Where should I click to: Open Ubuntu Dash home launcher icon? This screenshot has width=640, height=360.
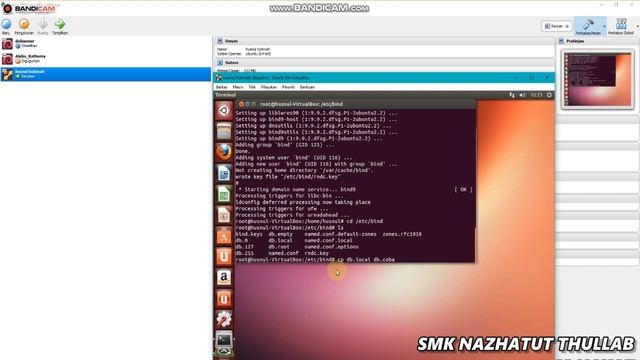click(x=224, y=110)
